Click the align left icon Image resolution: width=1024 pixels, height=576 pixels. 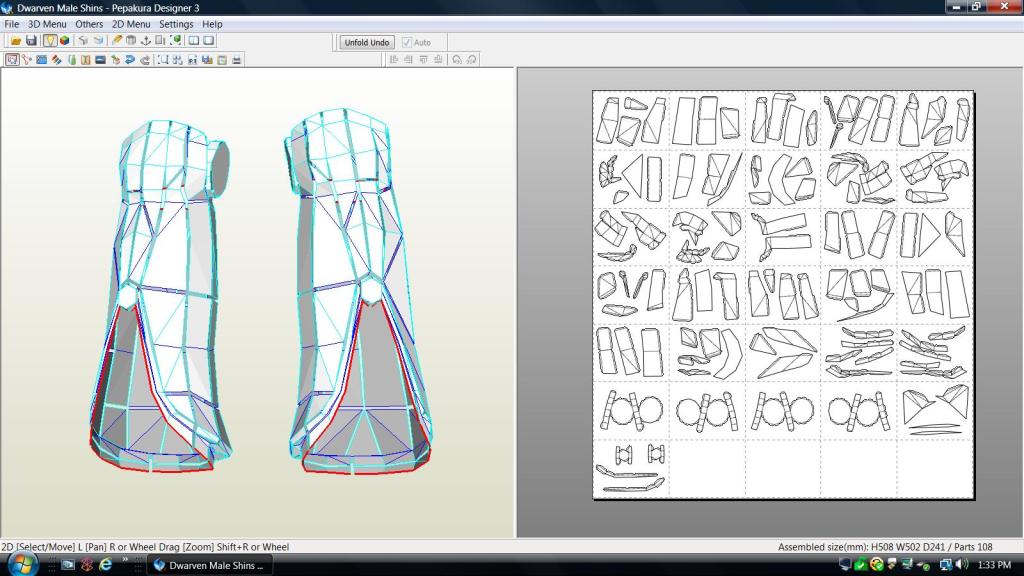tap(394, 59)
